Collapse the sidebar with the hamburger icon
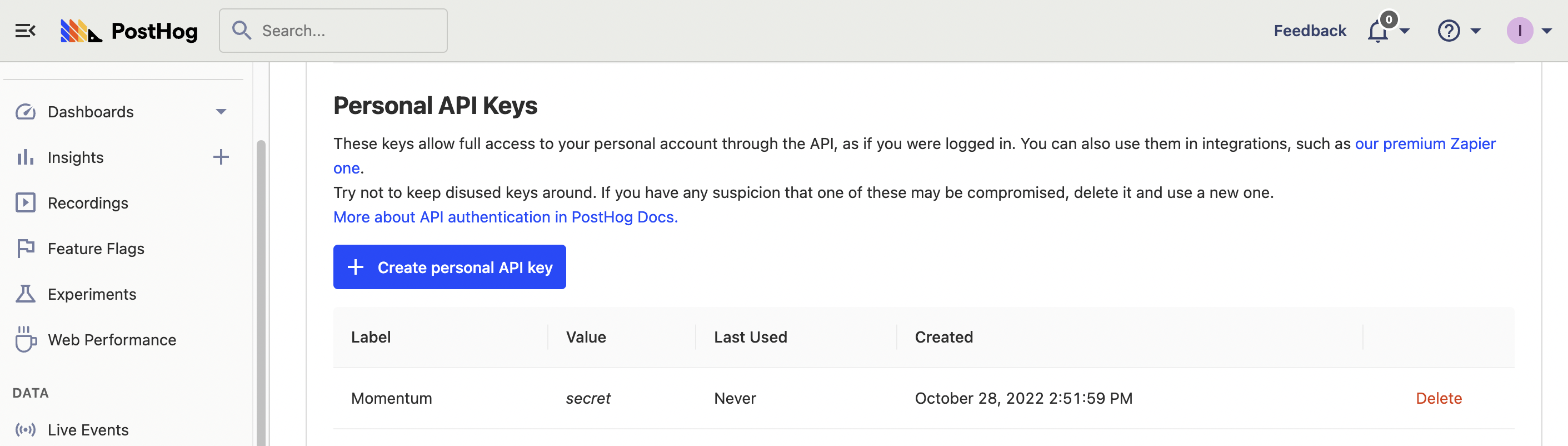 [x=25, y=31]
